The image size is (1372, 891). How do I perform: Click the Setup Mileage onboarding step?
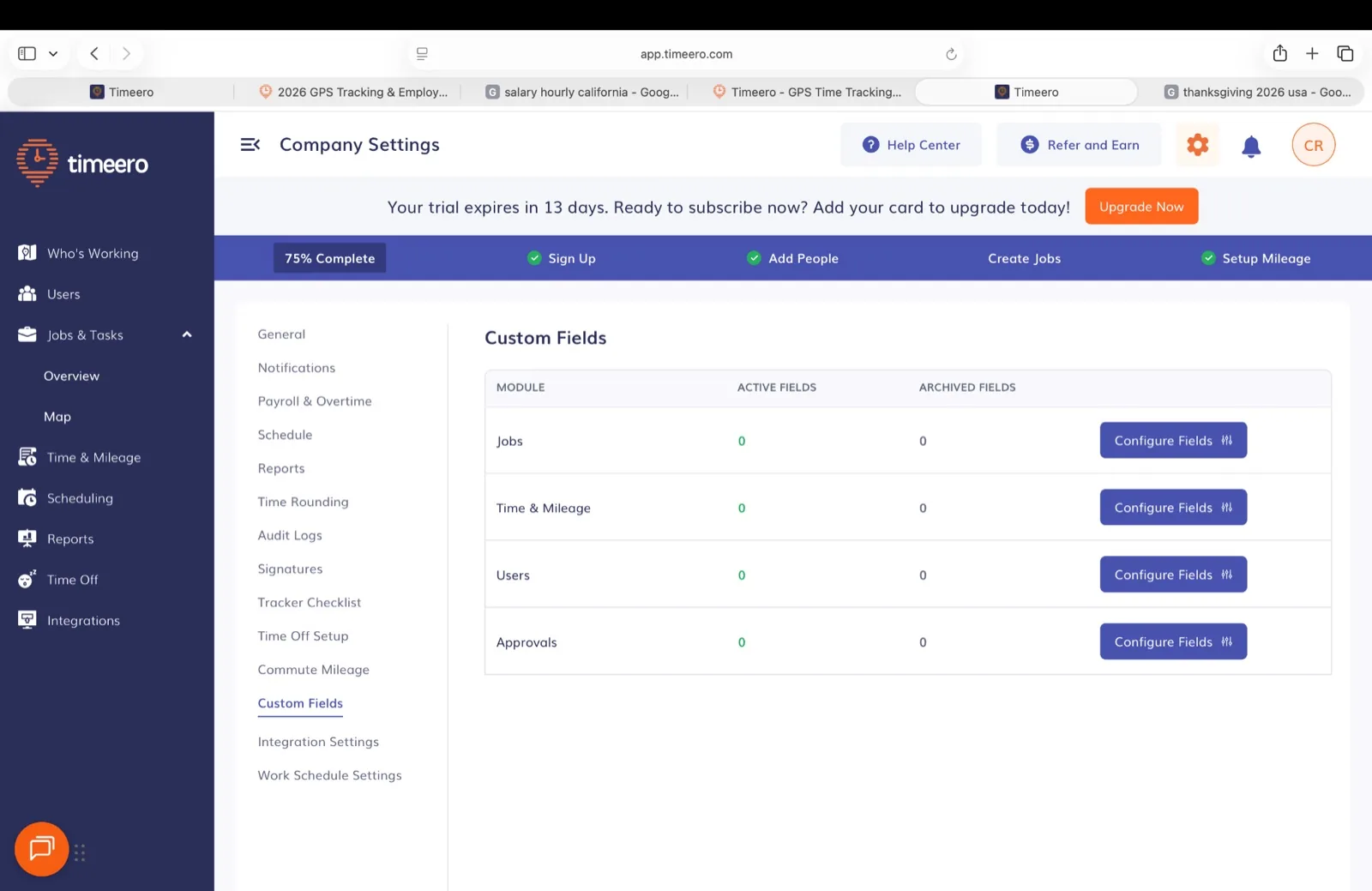pyautogui.click(x=1255, y=258)
